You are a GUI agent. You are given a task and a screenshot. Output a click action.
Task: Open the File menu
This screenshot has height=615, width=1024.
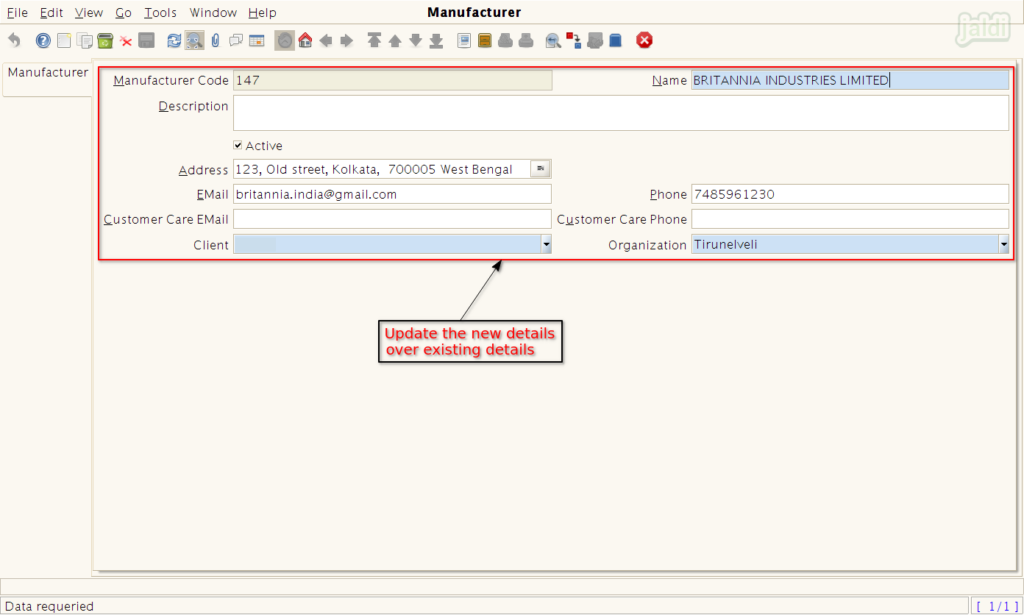click(x=18, y=12)
